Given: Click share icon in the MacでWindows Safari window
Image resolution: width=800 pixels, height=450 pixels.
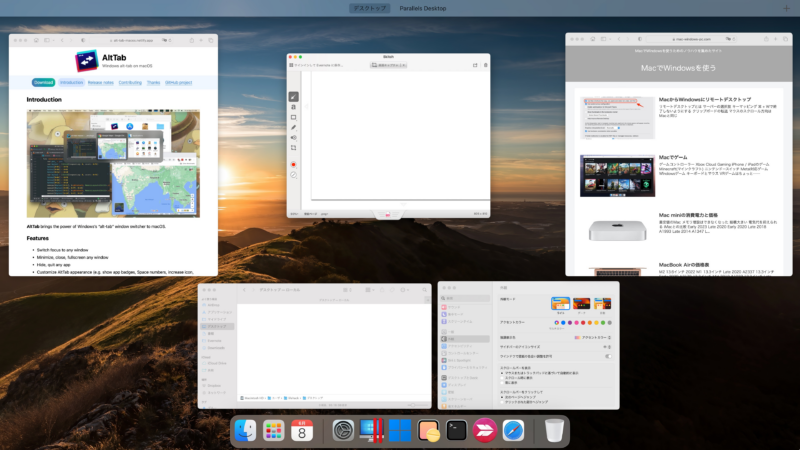Looking at the screenshot, I should [766, 39].
